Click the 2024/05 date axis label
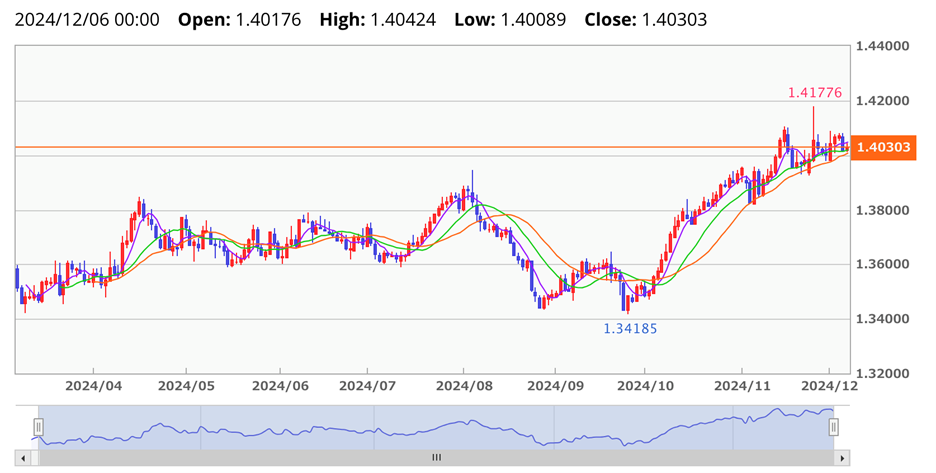Viewport: 936px width, 473px height. (186, 386)
